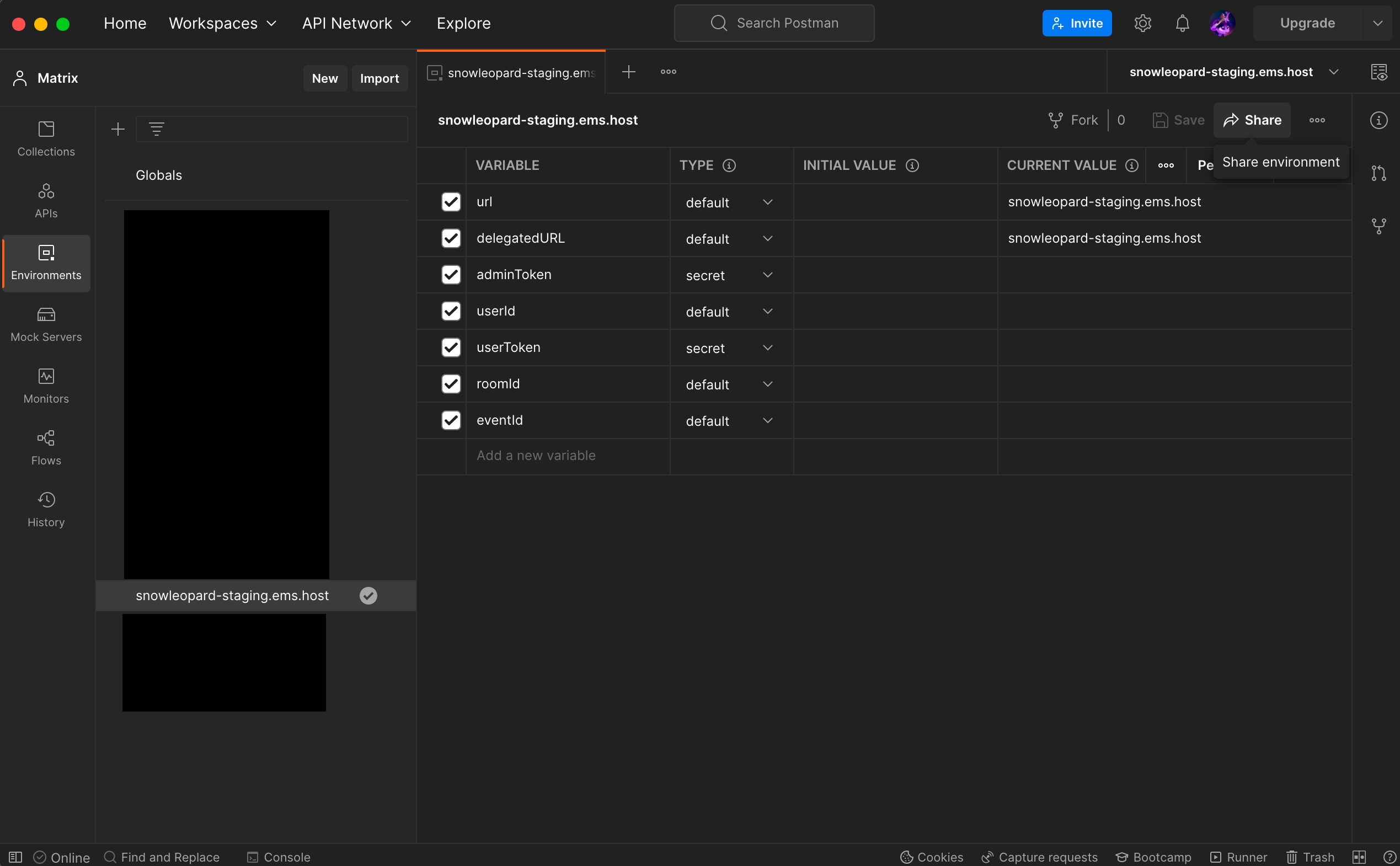The height and width of the screenshot is (866, 1400).
Task: Click the INITIAL VALUE info icon
Action: (x=912, y=165)
